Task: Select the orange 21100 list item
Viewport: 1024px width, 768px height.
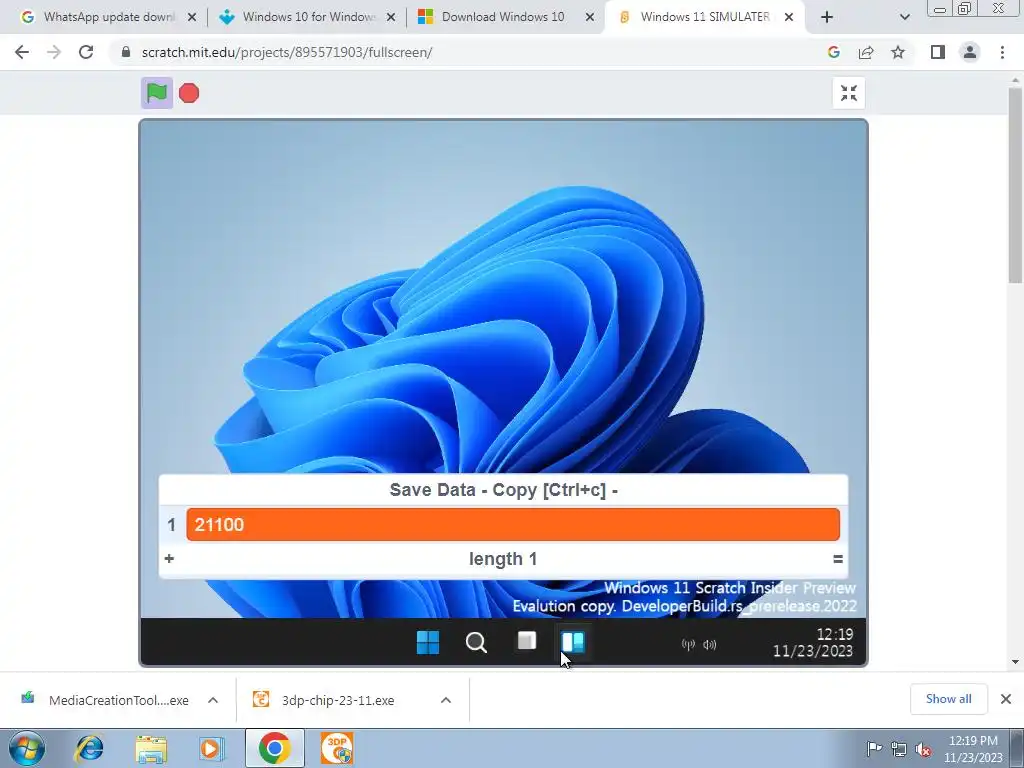Action: click(x=513, y=524)
